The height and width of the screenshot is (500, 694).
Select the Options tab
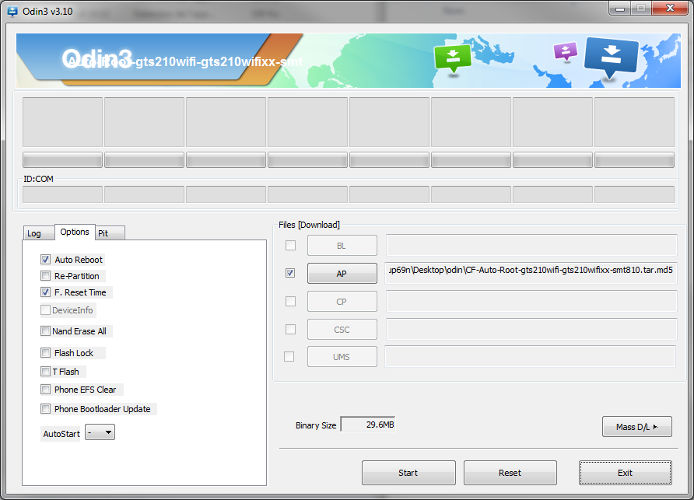coord(75,232)
